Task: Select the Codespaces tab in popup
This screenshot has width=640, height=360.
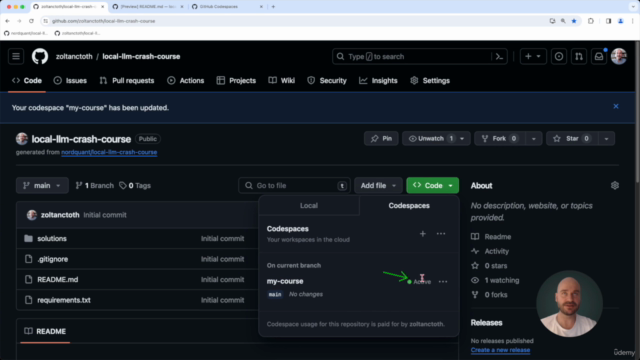Action: pyautogui.click(x=409, y=206)
